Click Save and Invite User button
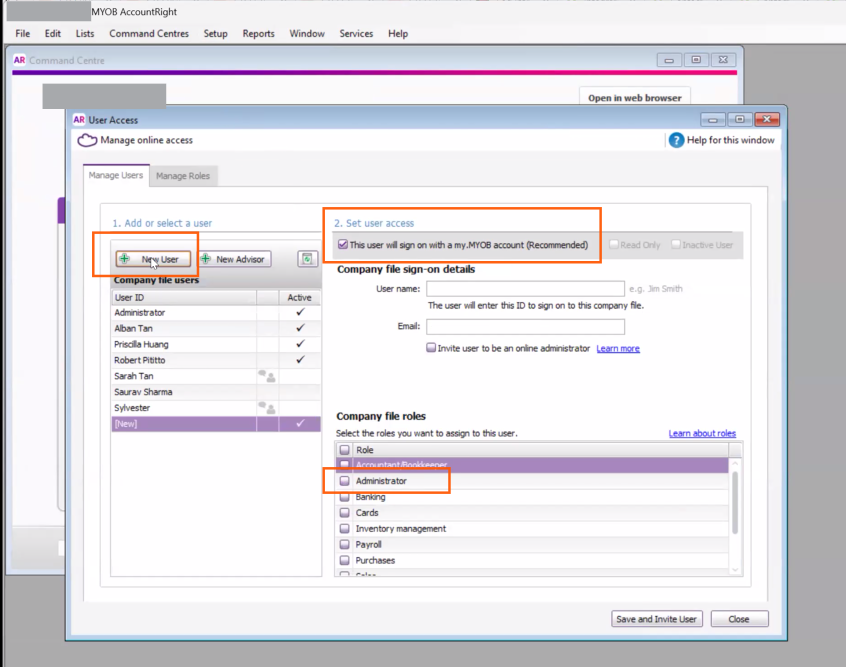This screenshot has height=667, width=846. pyautogui.click(x=657, y=619)
